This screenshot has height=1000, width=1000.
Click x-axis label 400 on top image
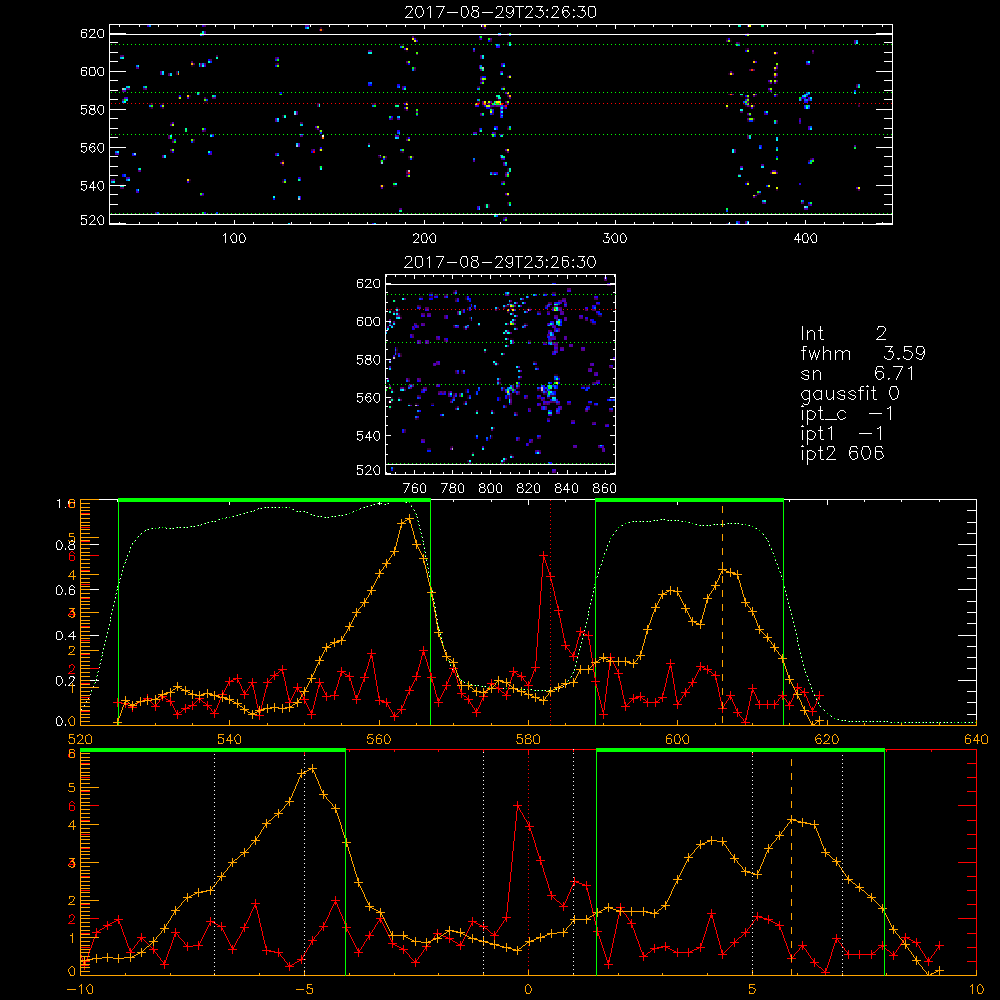point(805,239)
